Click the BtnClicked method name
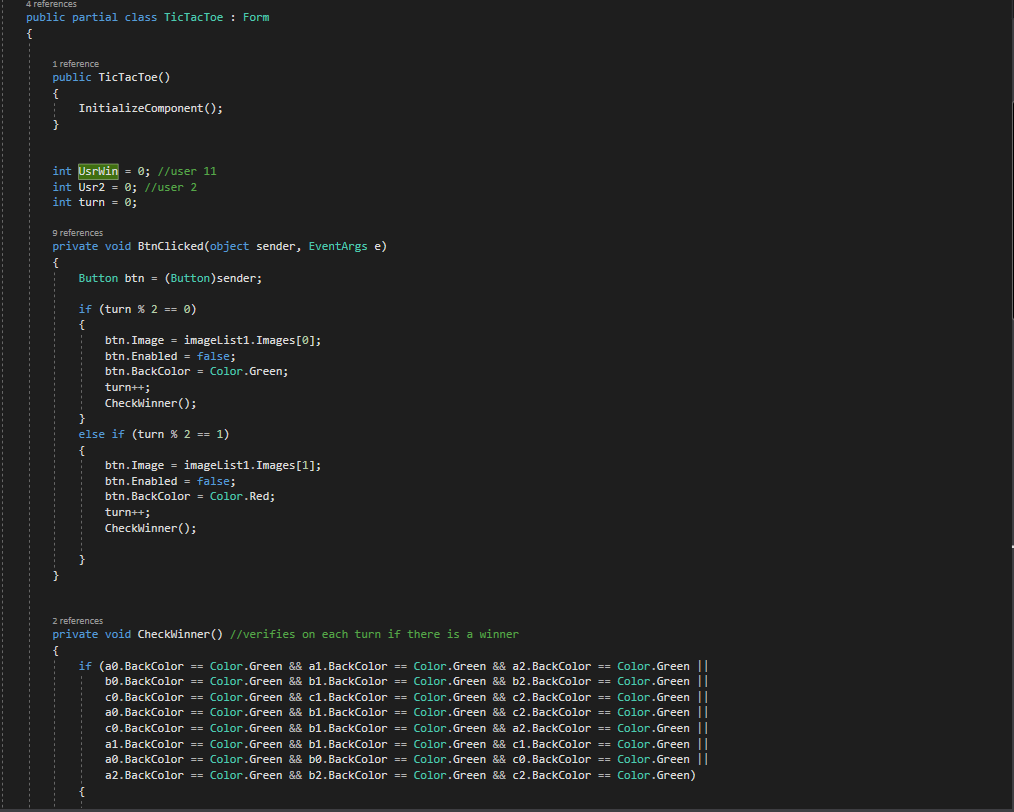The width and height of the screenshot is (1014, 812). pos(171,246)
